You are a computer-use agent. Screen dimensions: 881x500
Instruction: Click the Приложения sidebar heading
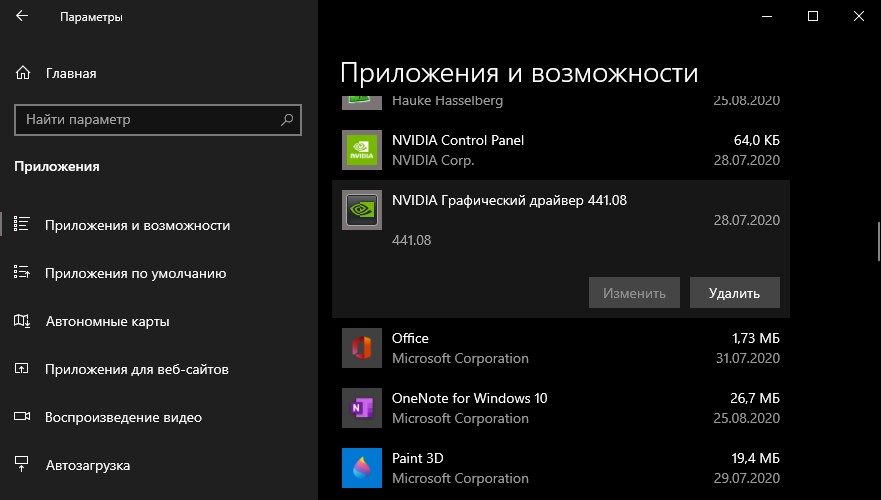tap(57, 167)
